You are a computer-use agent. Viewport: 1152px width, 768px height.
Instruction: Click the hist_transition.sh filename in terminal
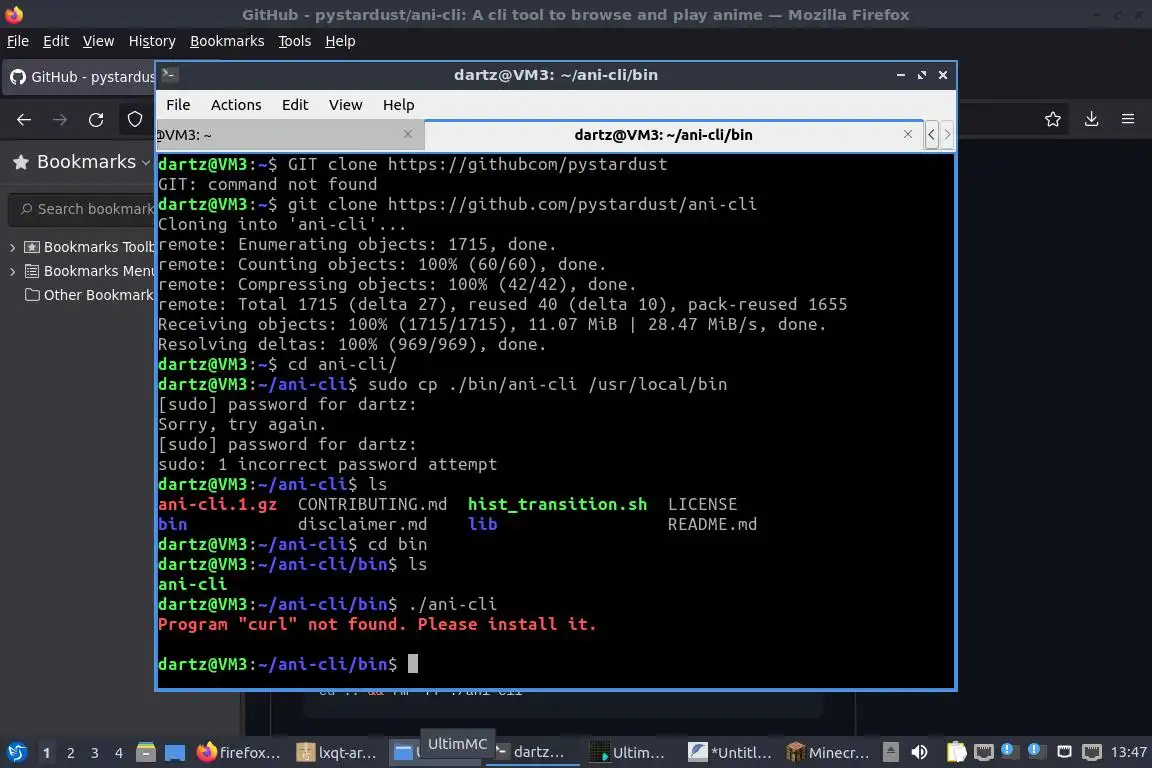558,504
